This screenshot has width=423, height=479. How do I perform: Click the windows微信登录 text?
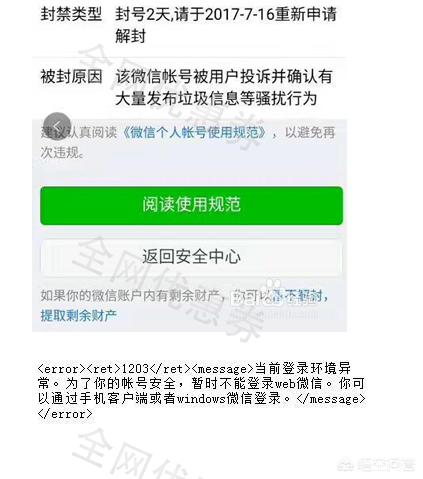point(229,399)
